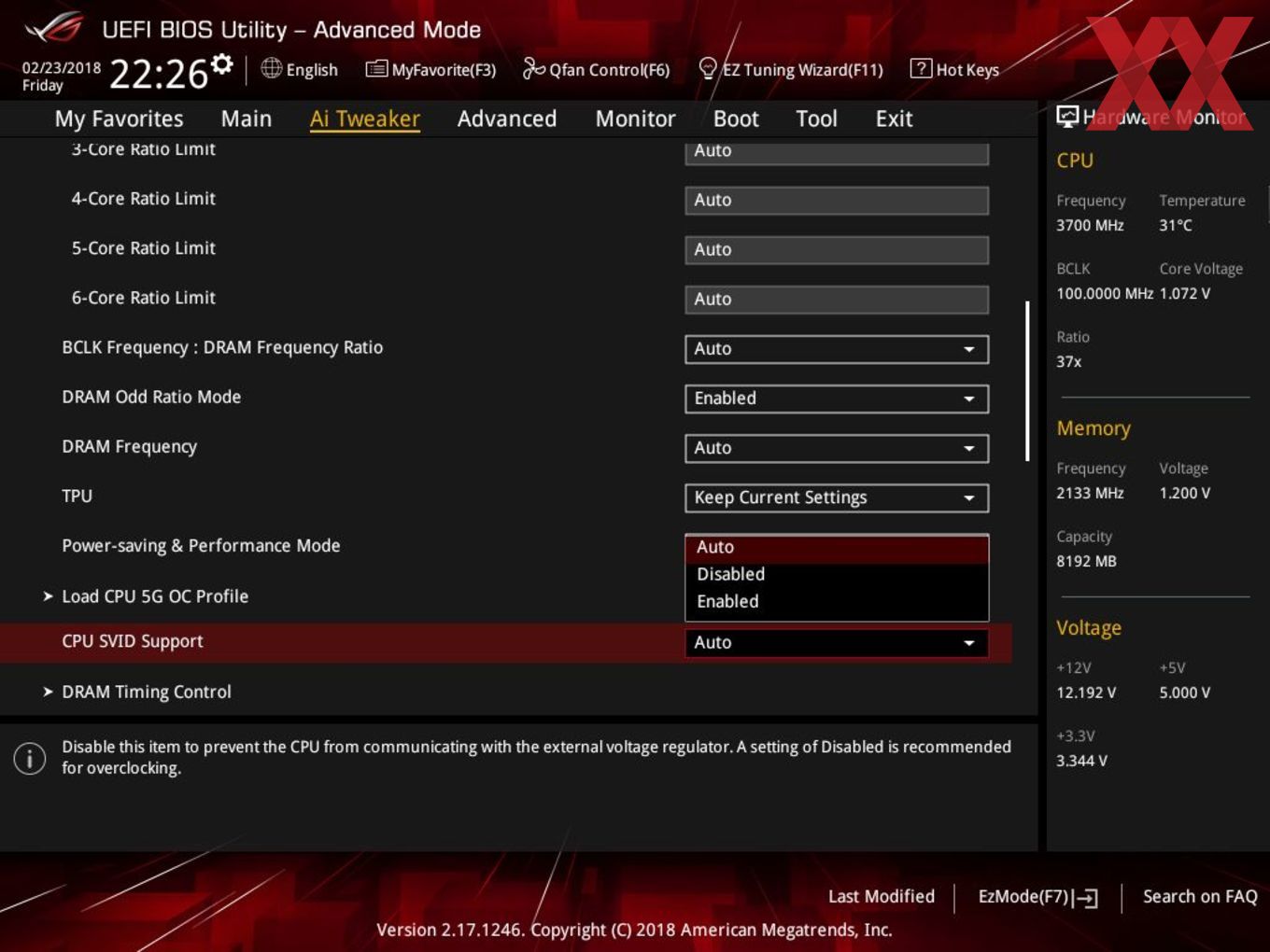Click the memory frequency 2133 MHz value
Image resolution: width=1270 pixels, height=952 pixels.
tap(1090, 493)
